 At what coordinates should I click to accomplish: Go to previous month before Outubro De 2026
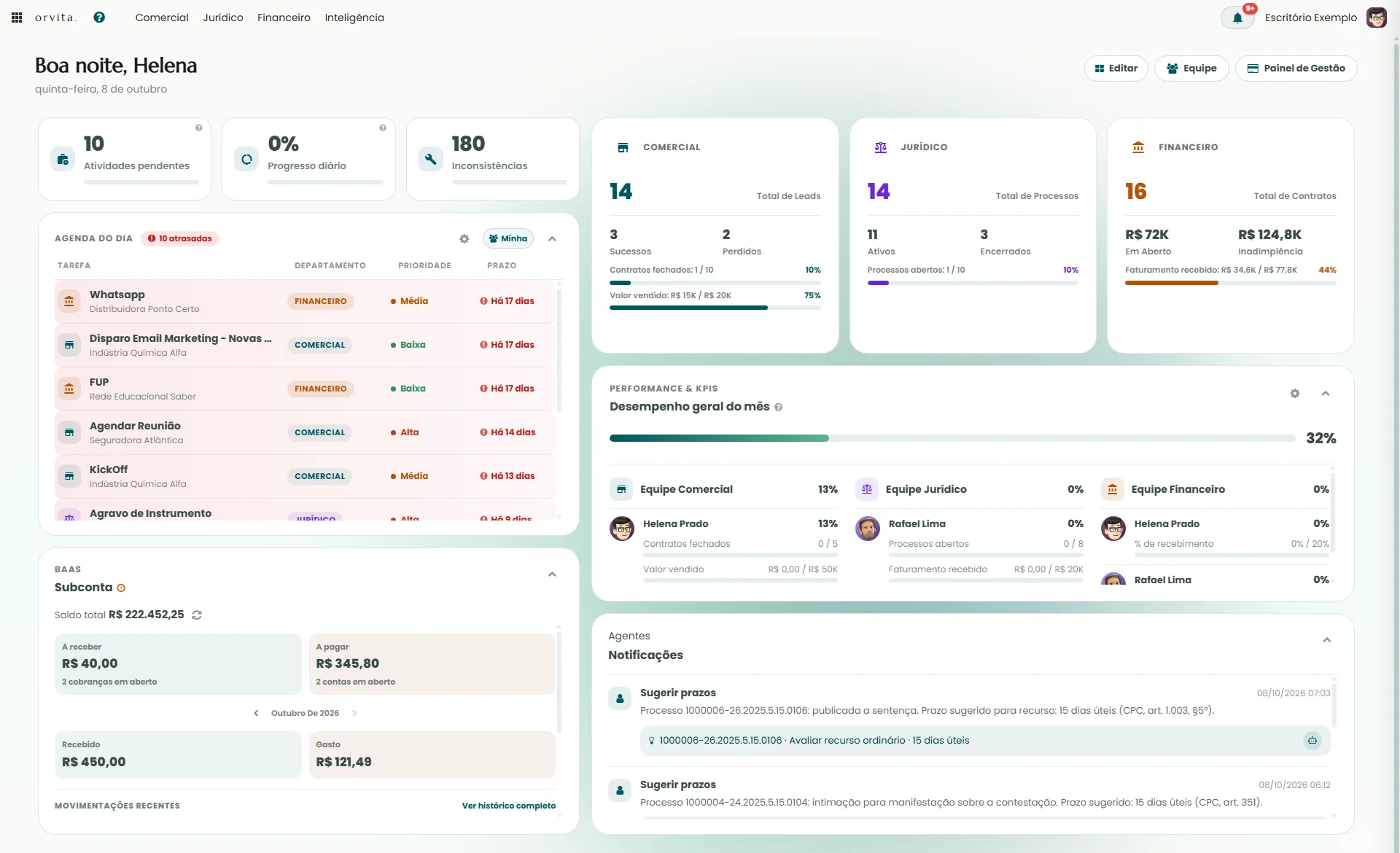[x=256, y=713]
